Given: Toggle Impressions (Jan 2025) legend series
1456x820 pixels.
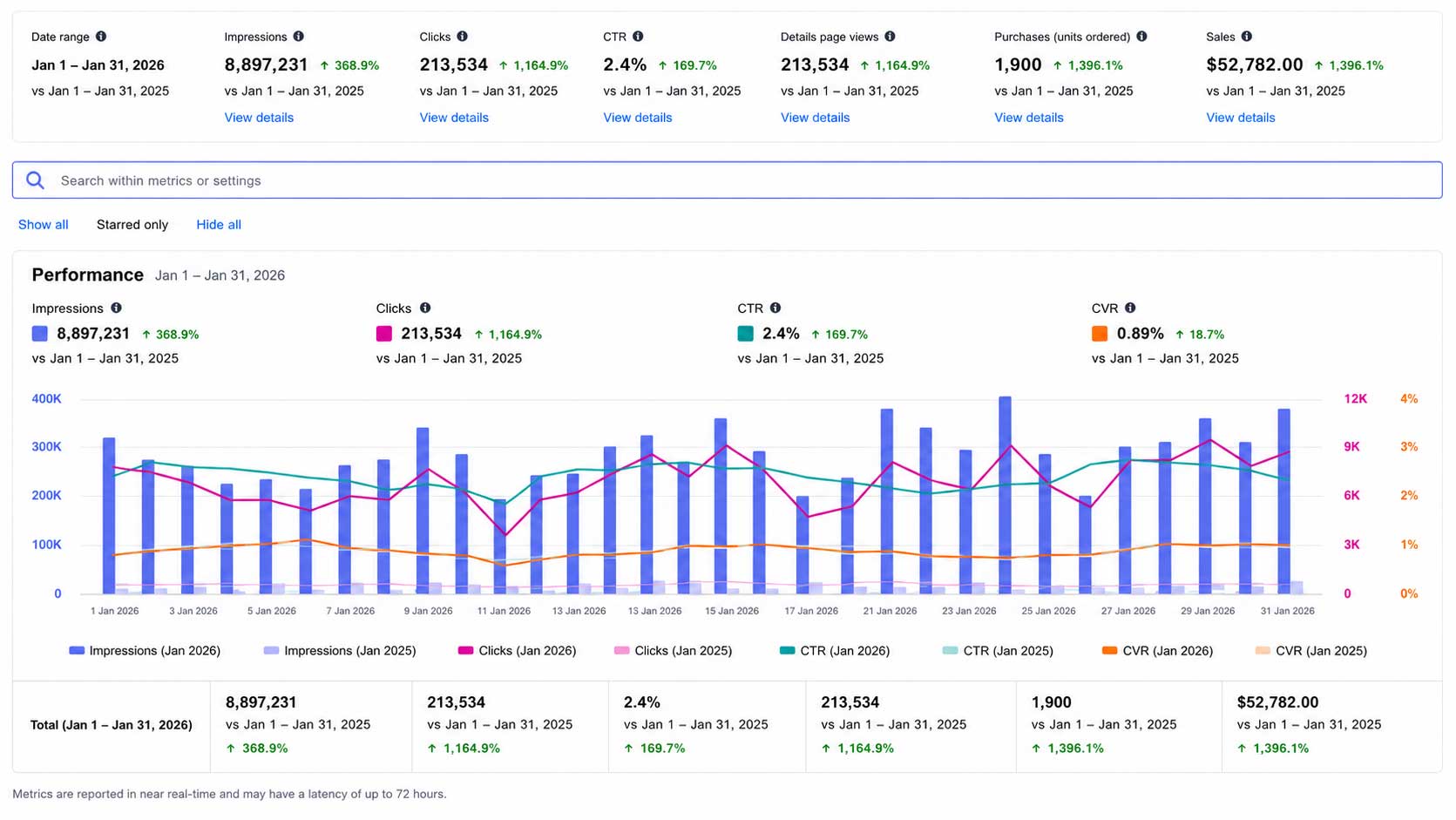Looking at the screenshot, I should coord(340,651).
